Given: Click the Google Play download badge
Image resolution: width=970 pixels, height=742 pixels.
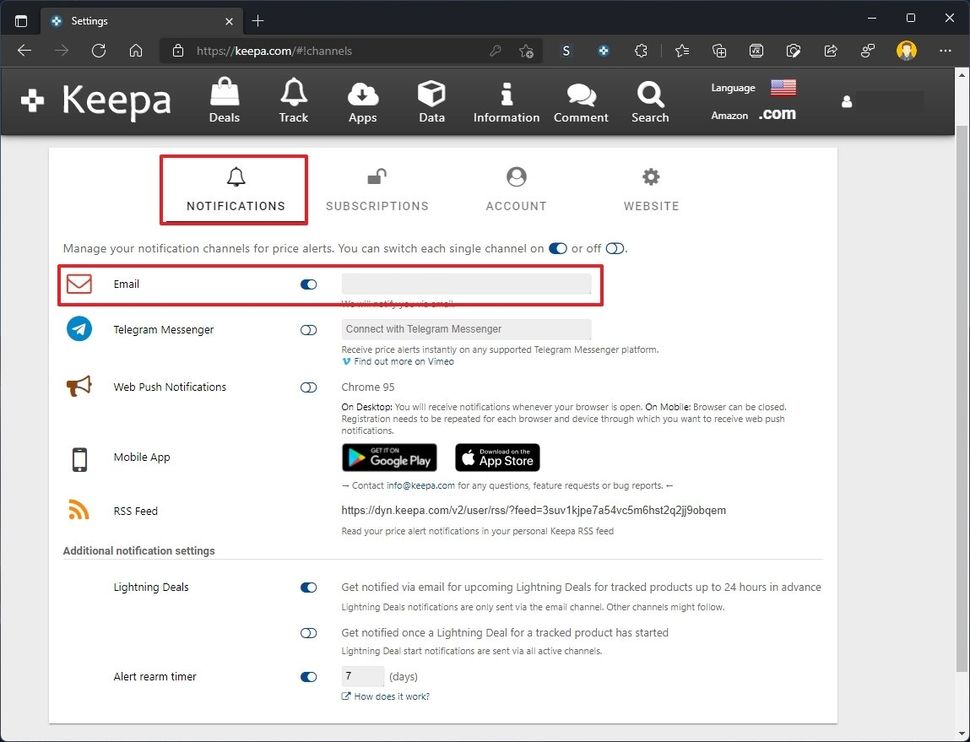Looking at the screenshot, I should click(x=389, y=457).
